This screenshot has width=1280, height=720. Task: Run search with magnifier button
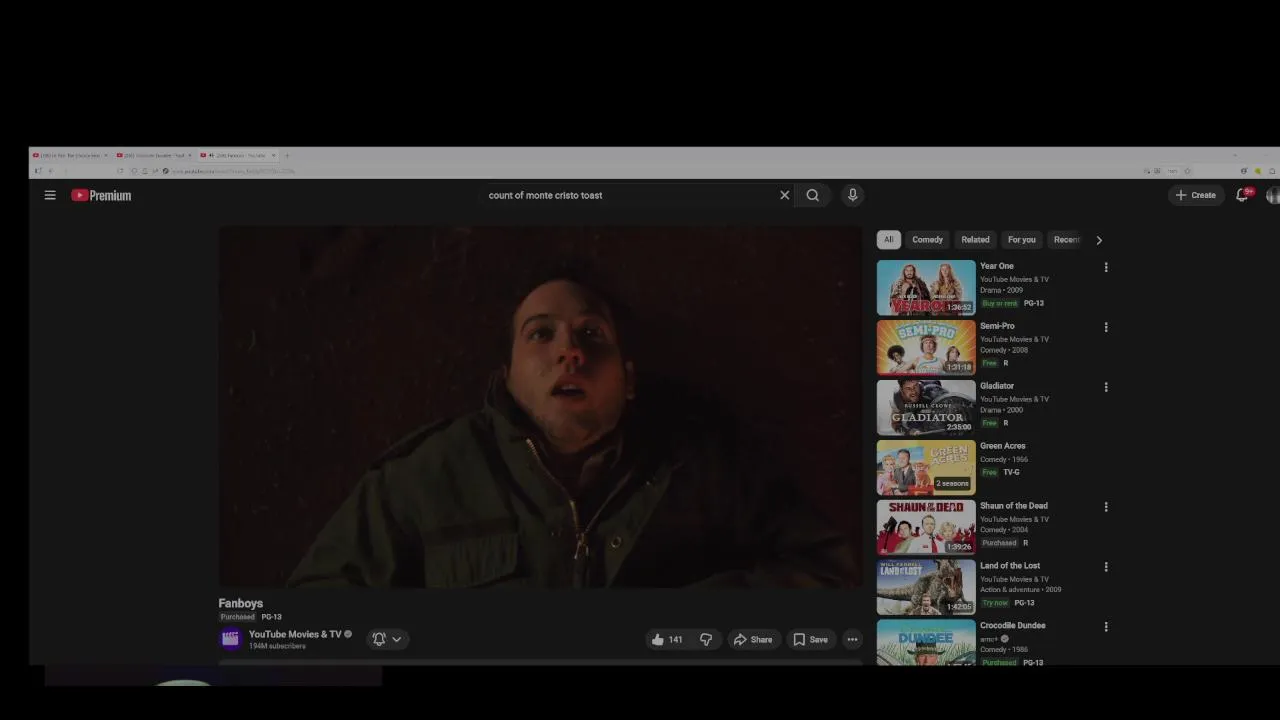[x=812, y=195]
